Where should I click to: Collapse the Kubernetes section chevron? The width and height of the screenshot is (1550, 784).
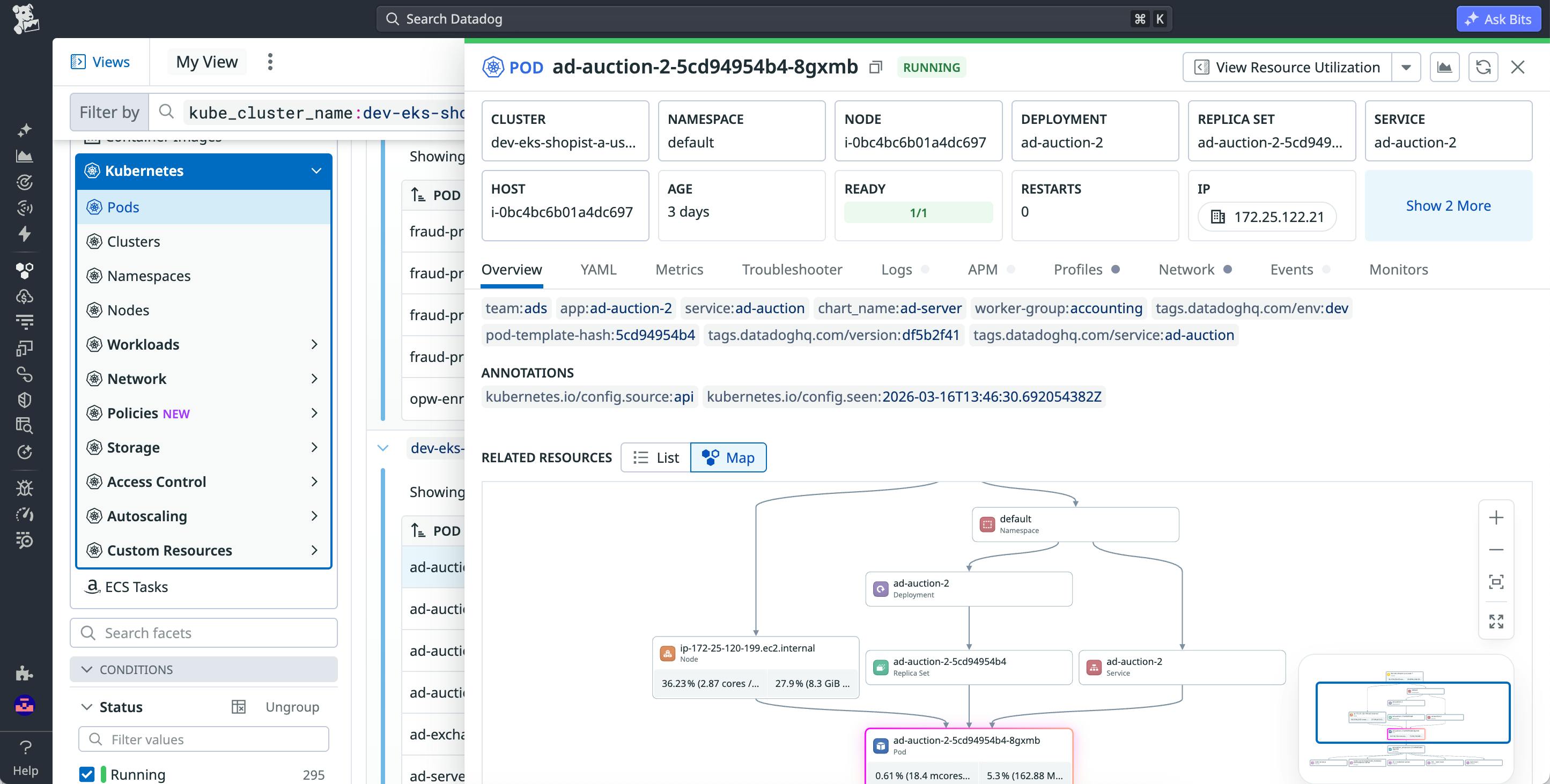[316, 171]
